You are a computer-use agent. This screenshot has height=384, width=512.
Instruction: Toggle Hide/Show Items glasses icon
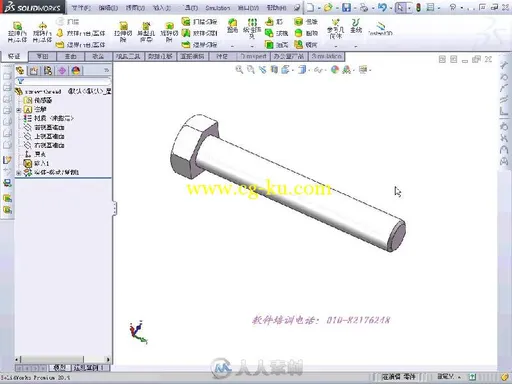[x=318, y=70]
